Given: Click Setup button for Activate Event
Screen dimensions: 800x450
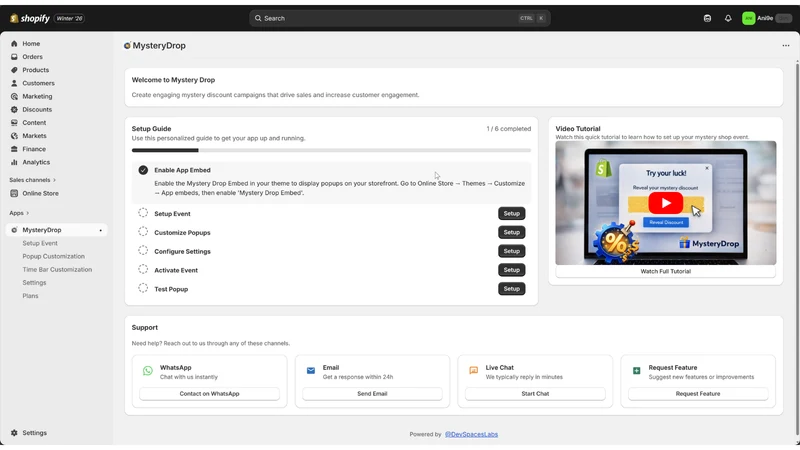Looking at the screenshot, I should click(511, 270).
